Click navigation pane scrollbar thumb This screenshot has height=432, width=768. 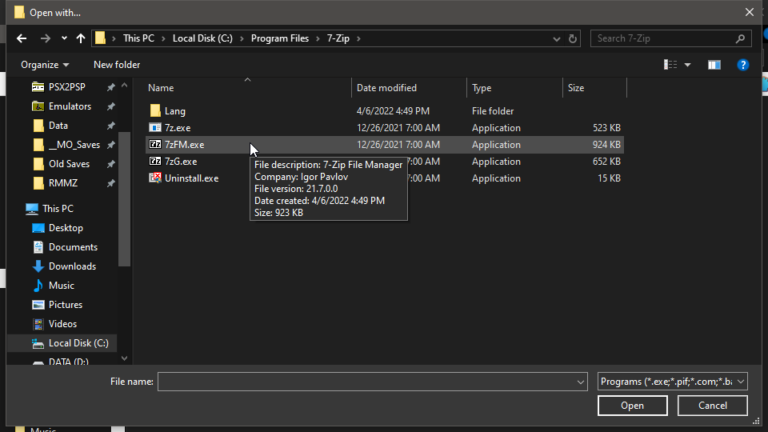[x=124, y=199]
